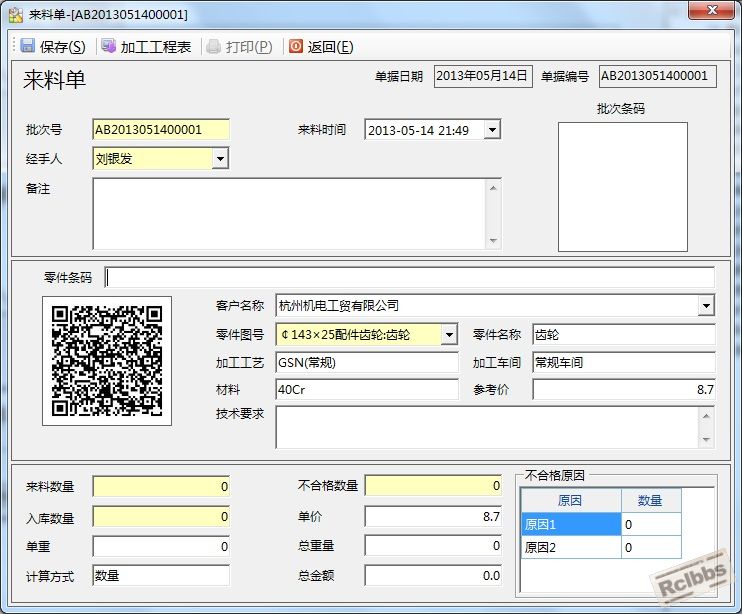Click the 单价 field in quantity section
This screenshot has width=742, height=614.
pos(433,517)
